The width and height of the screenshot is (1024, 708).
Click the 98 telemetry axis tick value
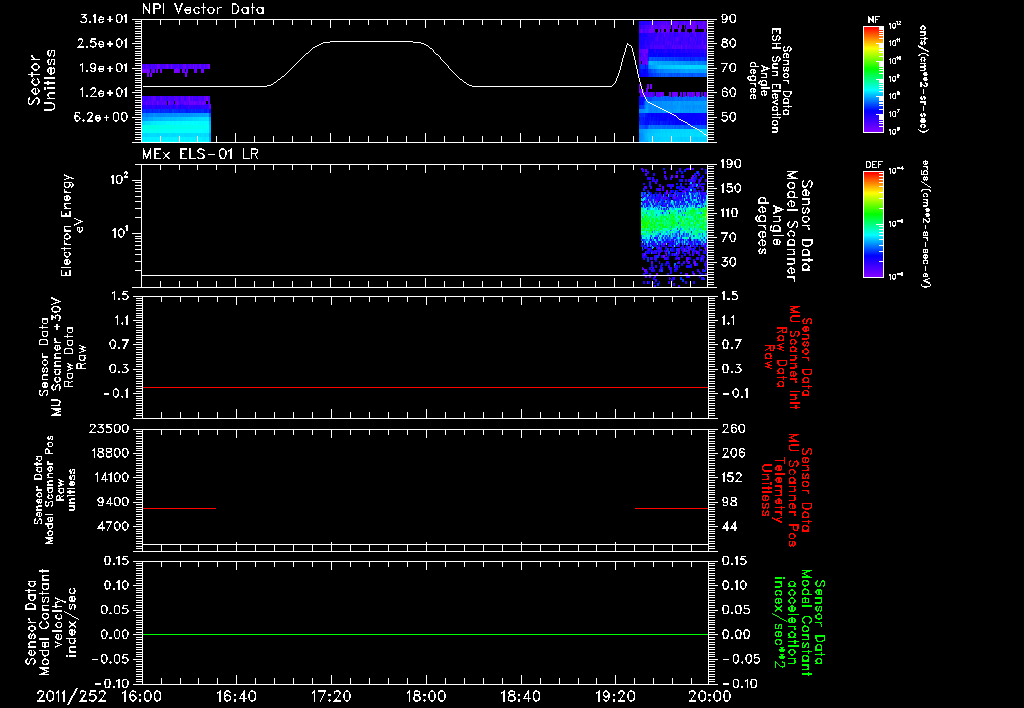(x=729, y=502)
